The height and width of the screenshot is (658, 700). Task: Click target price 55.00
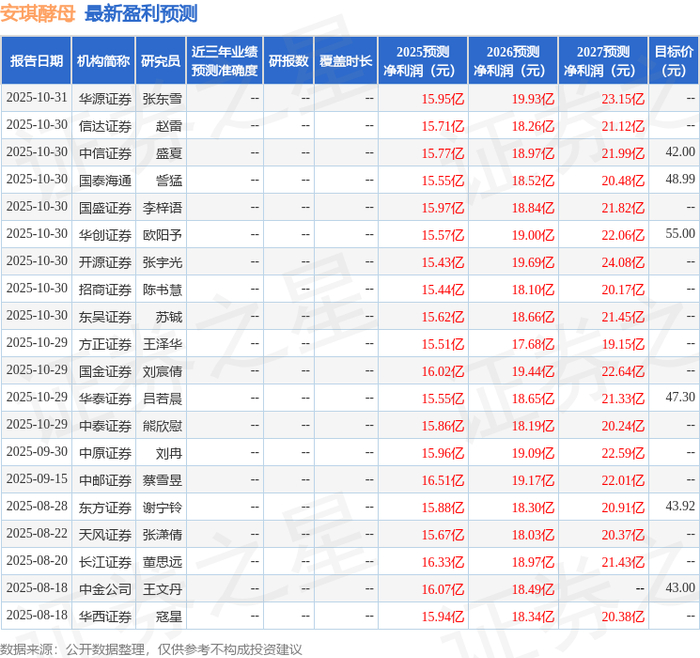pos(680,233)
